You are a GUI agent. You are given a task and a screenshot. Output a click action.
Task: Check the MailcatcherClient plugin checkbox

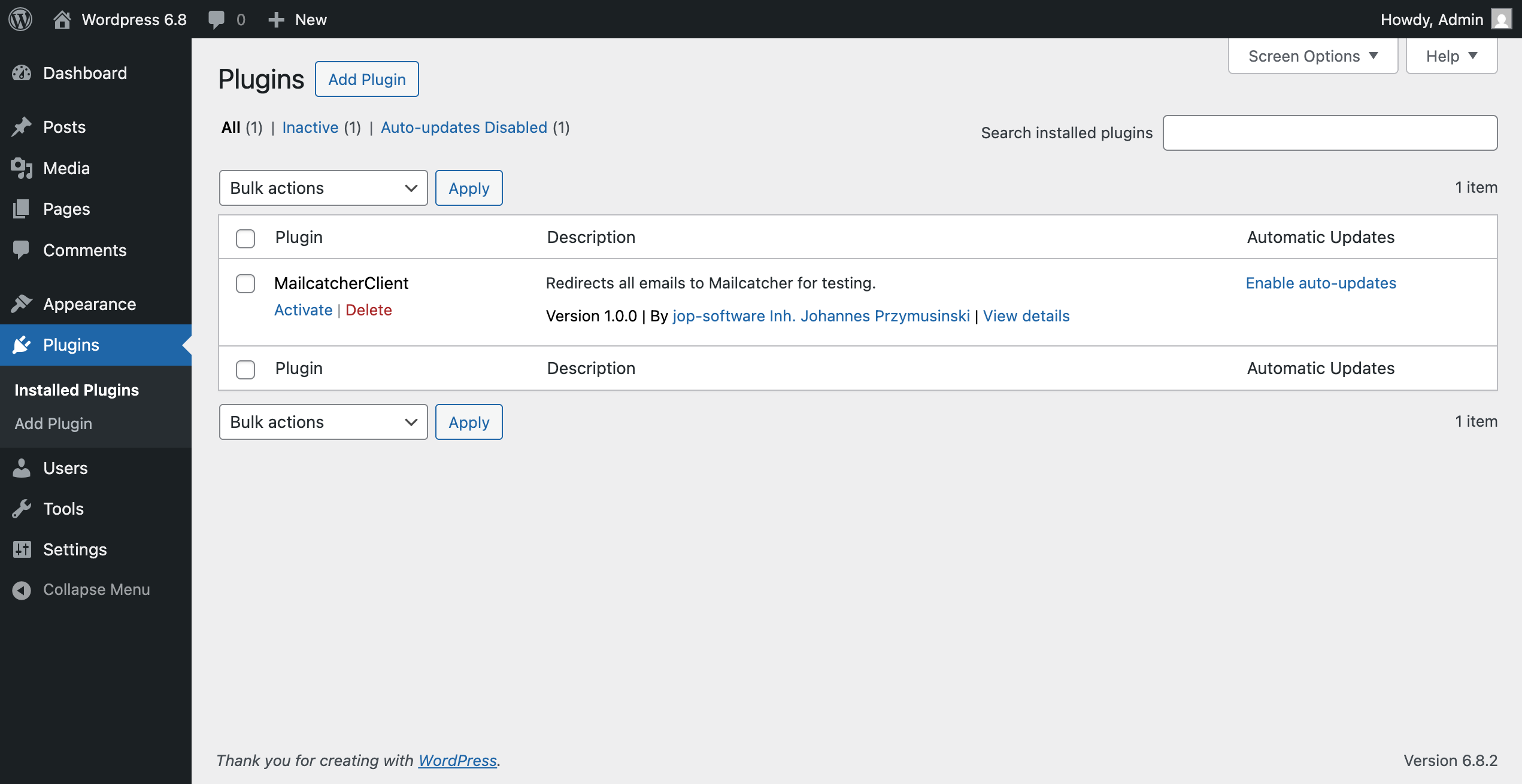(245, 284)
